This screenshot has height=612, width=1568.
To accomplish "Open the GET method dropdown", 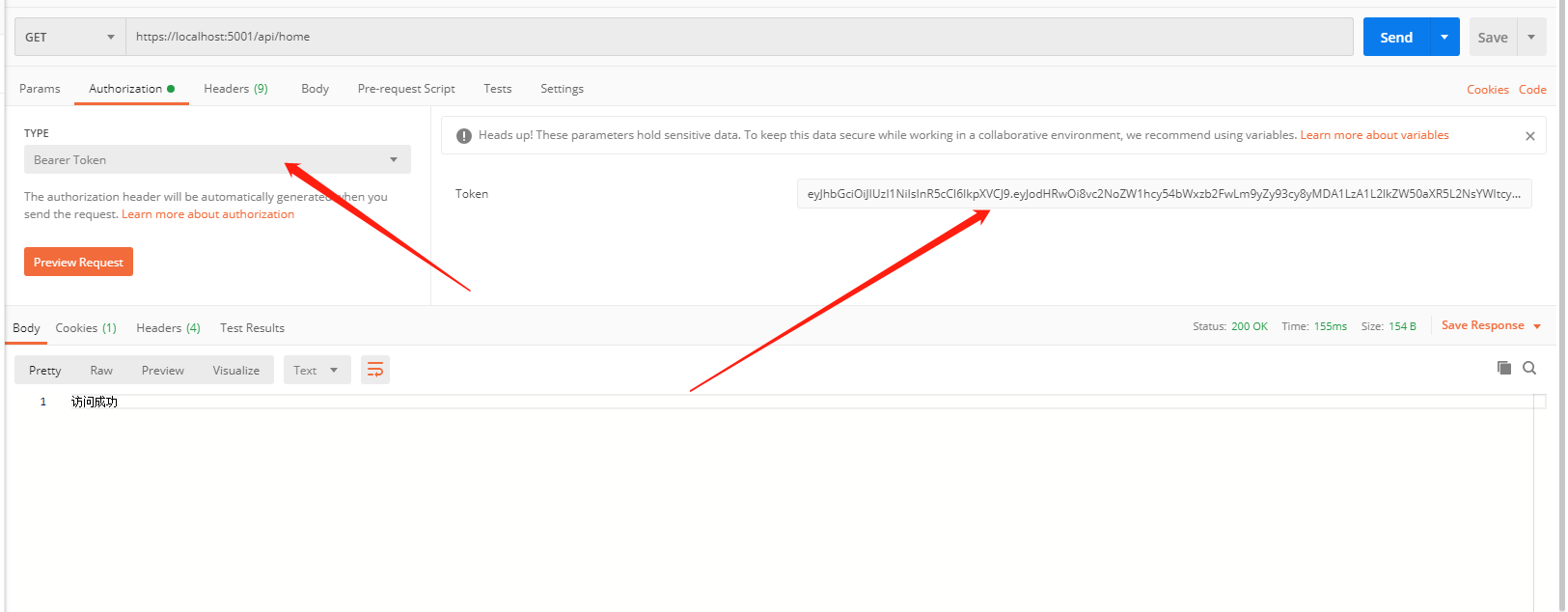I will pyautogui.click(x=69, y=37).
